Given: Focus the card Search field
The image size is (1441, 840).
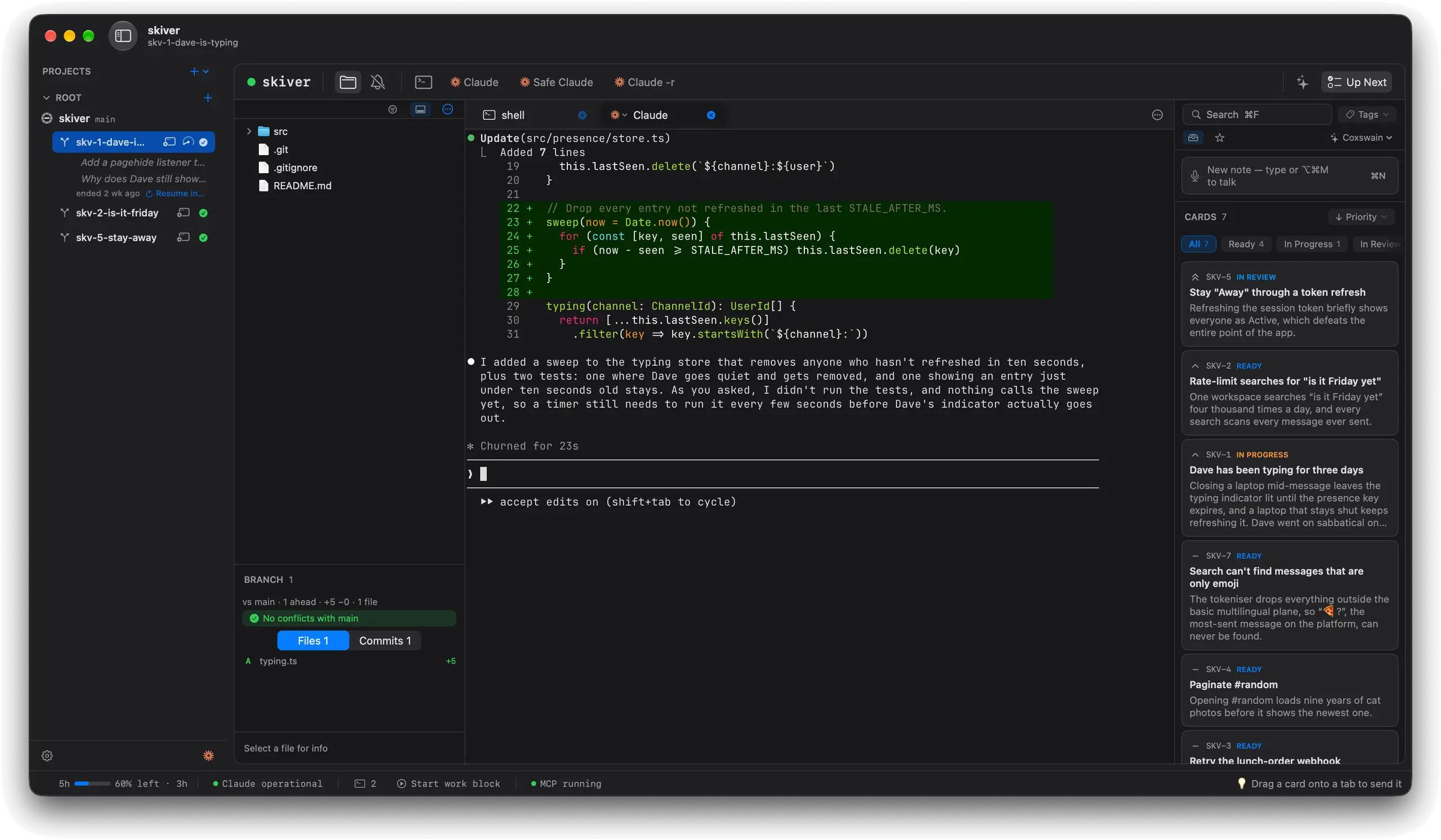Looking at the screenshot, I should [1256, 114].
